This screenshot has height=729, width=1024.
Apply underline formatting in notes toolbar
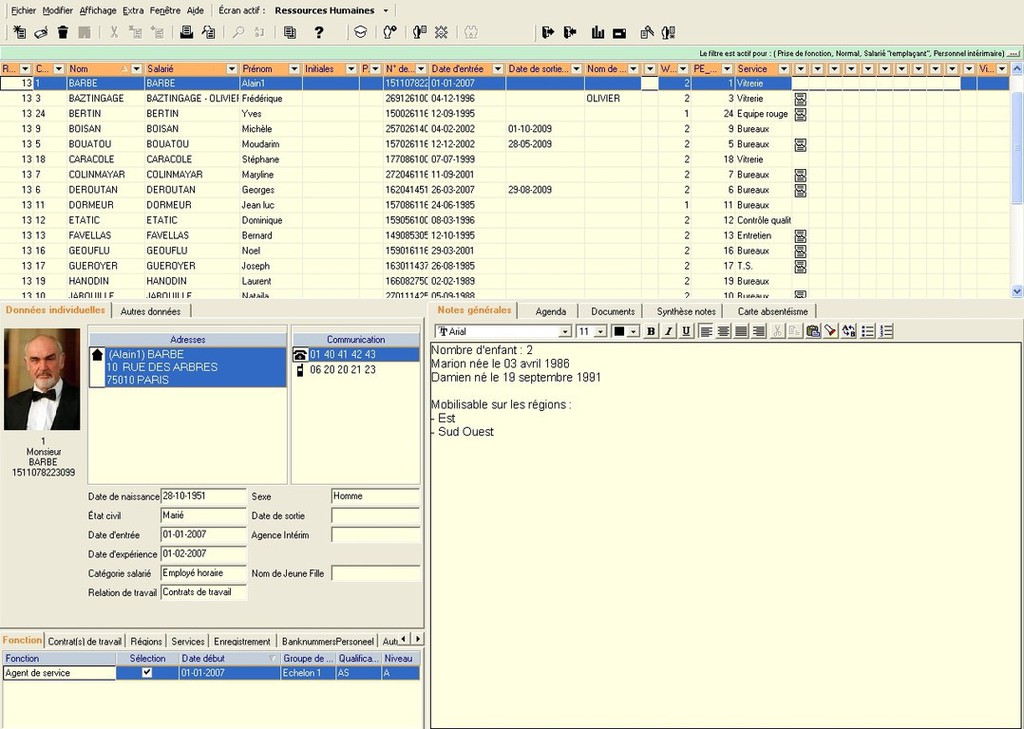(x=686, y=331)
